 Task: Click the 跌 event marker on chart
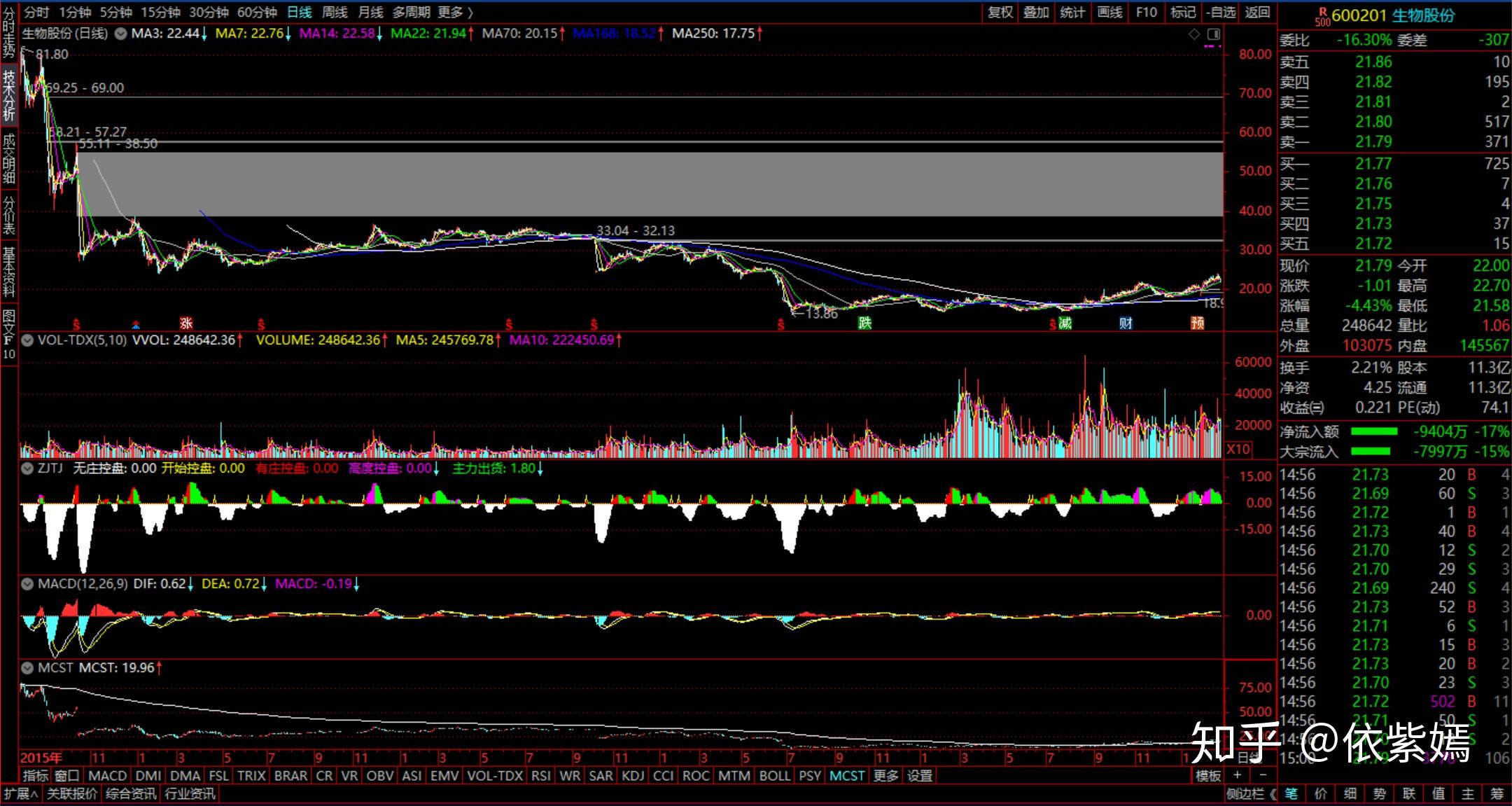(x=865, y=323)
